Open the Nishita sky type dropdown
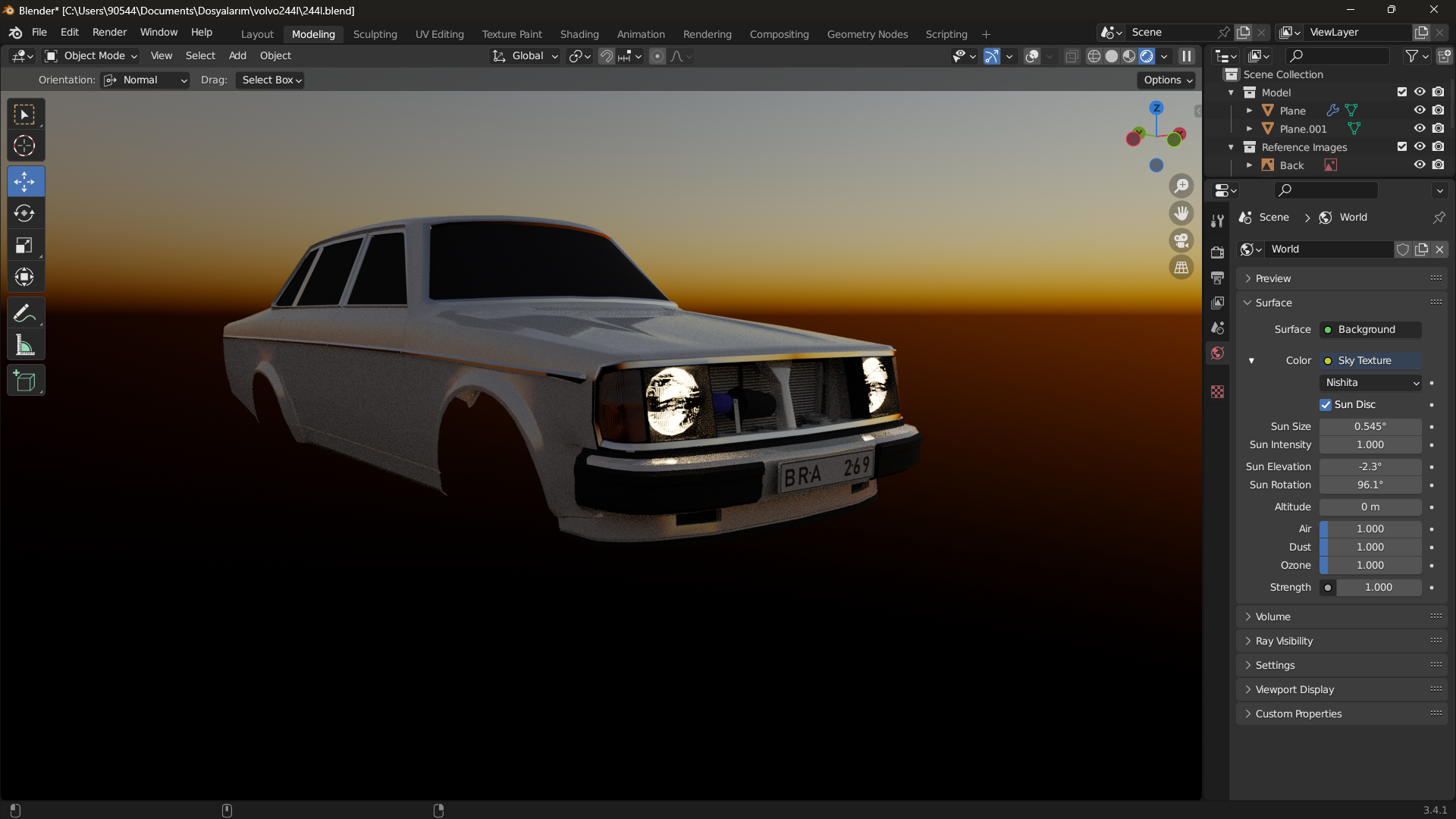The image size is (1456, 819). pos(1371,383)
